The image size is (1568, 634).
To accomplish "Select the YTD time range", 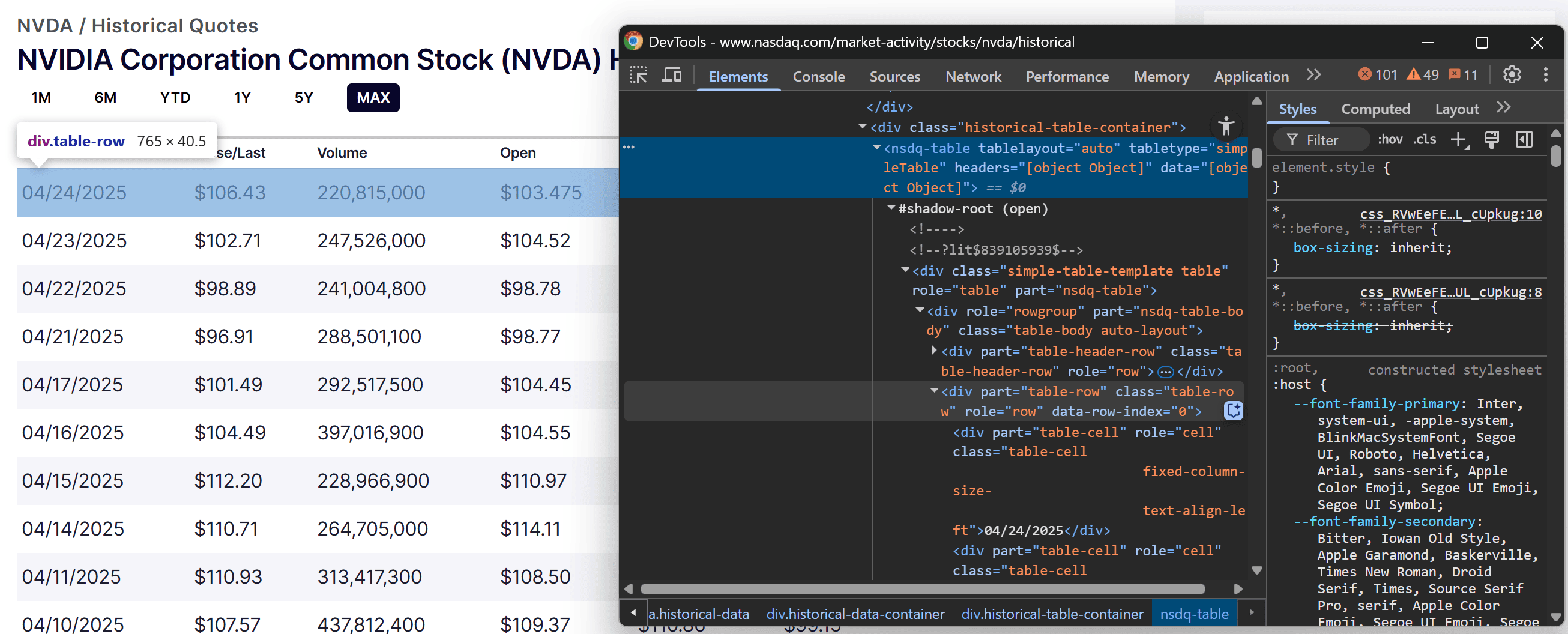I will coord(175,97).
